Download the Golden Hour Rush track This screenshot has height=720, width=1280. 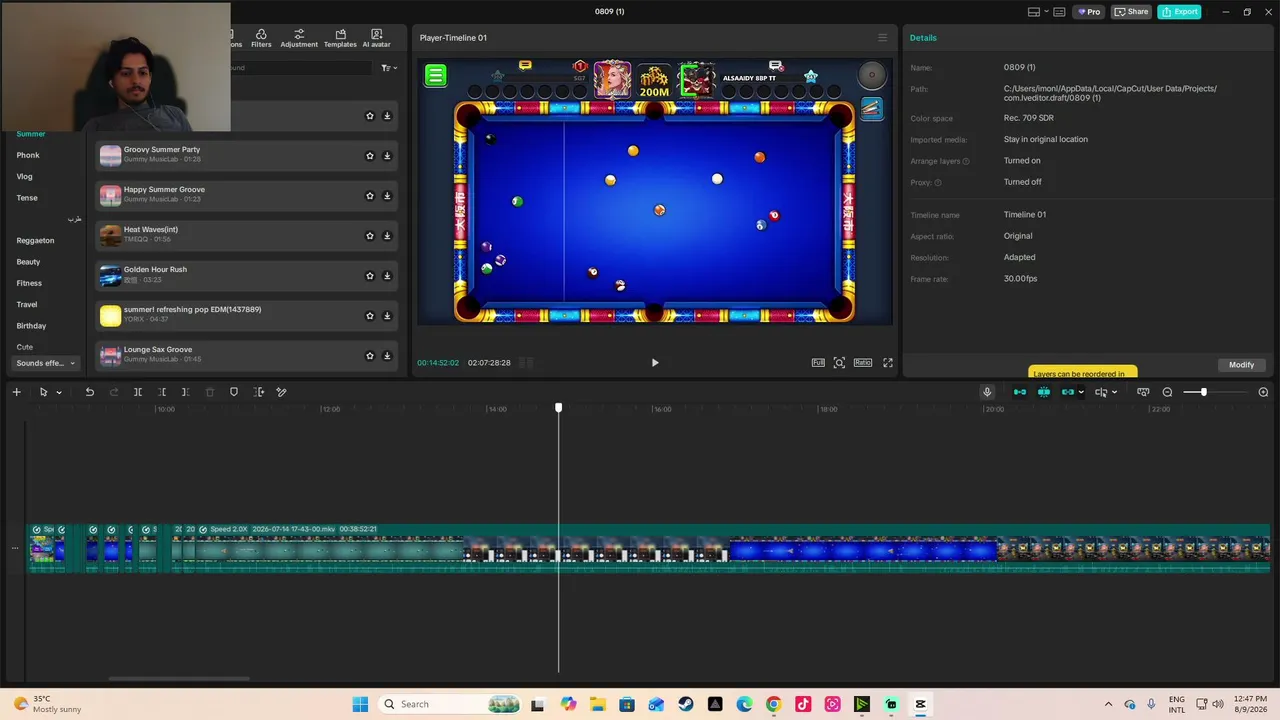(387, 276)
